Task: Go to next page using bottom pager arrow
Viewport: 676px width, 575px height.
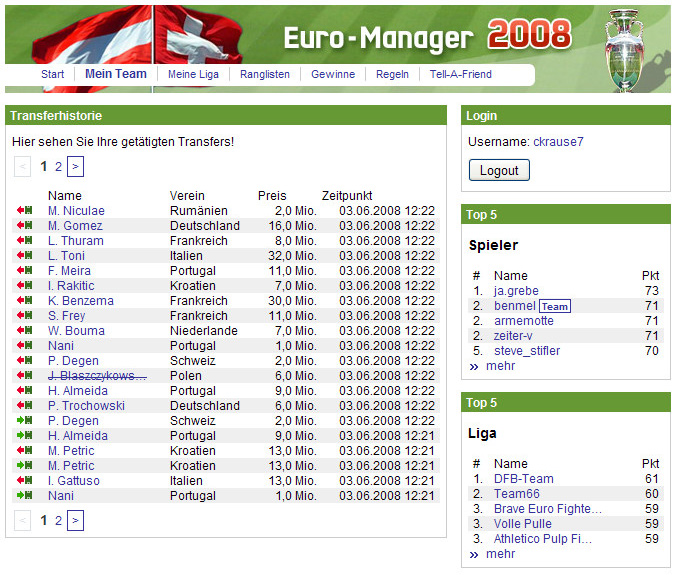Action: [75, 520]
